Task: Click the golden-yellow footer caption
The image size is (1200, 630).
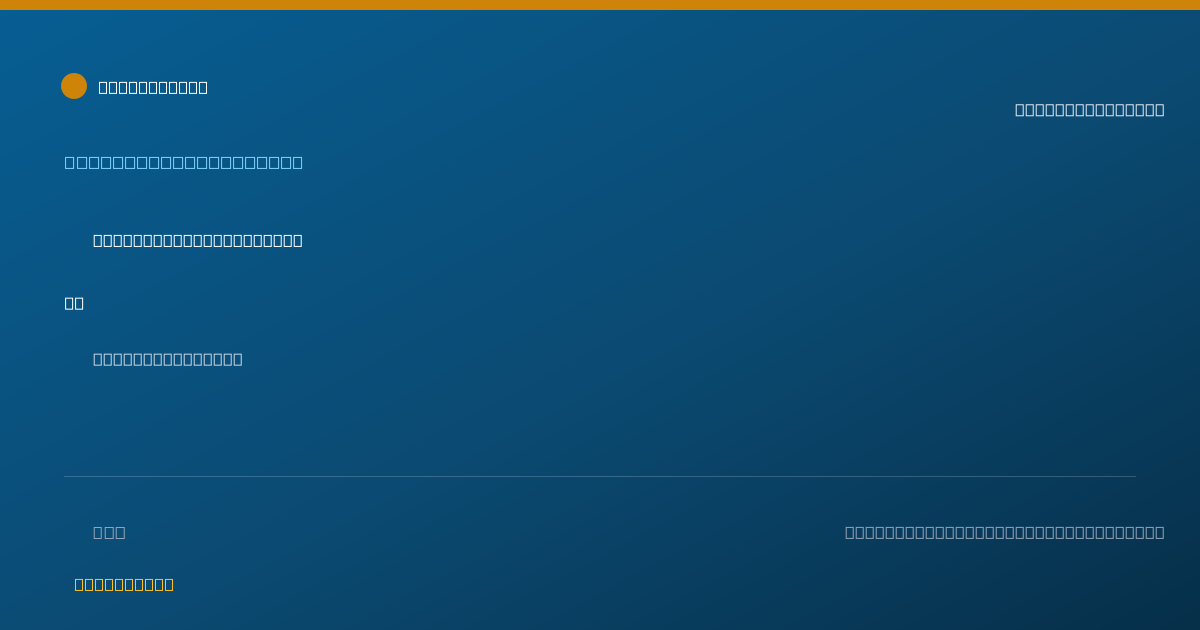Action: [124, 584]
